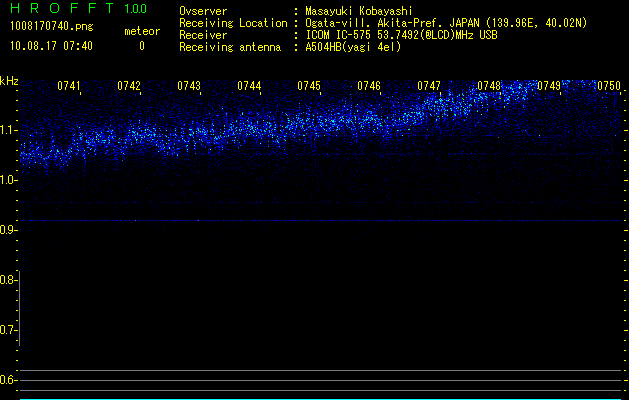Click the meteor count label
This screenshot has height=400, width=629.
141,31
